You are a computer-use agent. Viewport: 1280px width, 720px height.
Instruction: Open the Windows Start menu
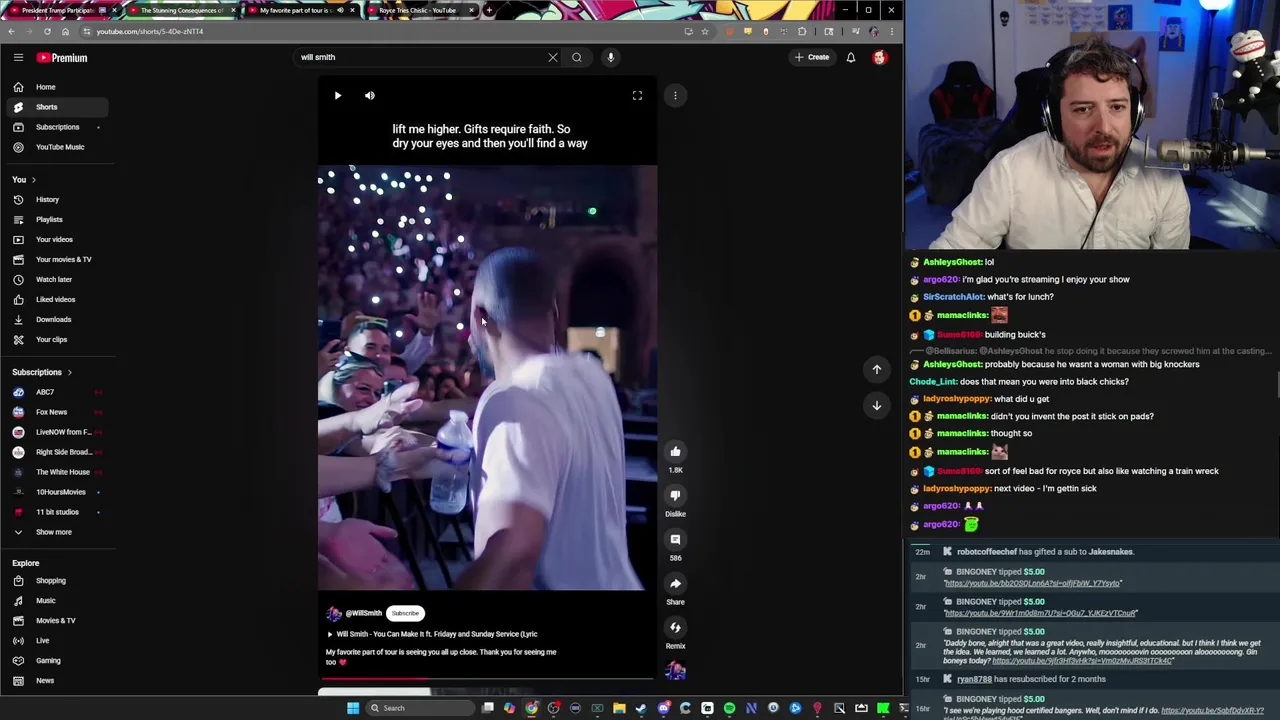[353, 708]
